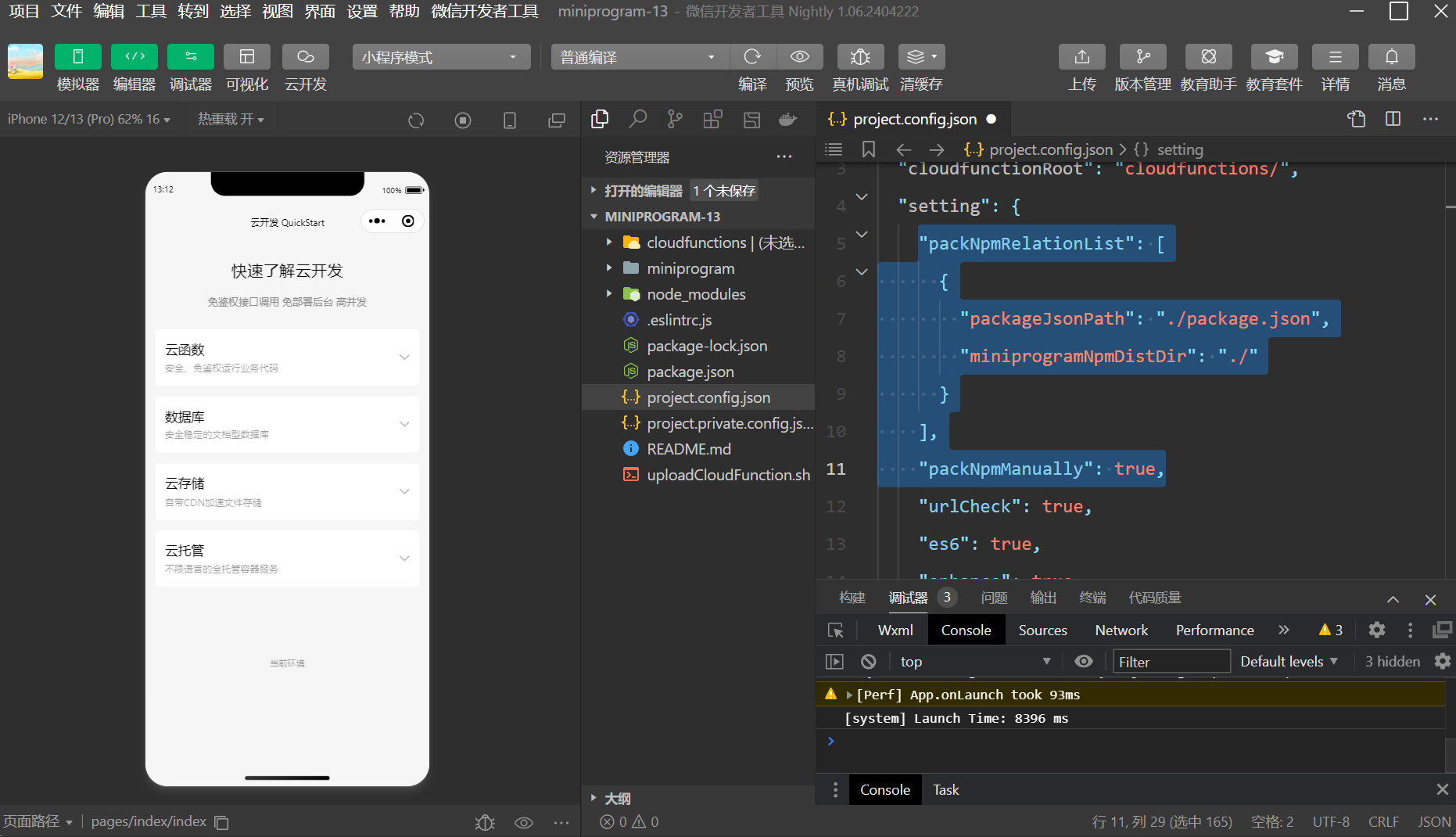Viewport: 1456px width, 837px height.
Task: Stop the simulator with the stop icon
Action: pos(463,120)
